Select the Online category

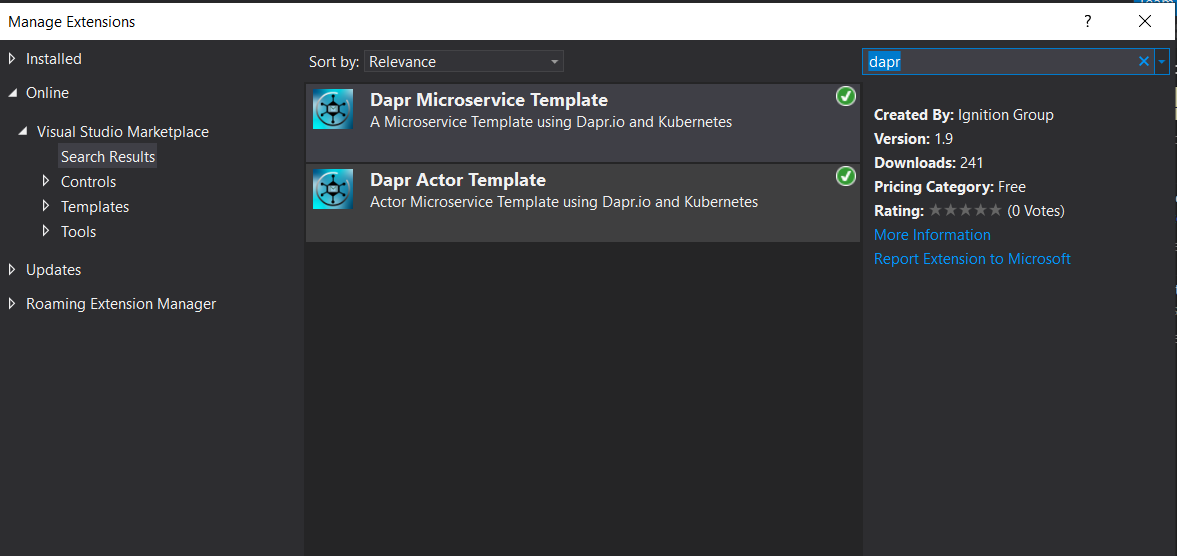[47, 93]
